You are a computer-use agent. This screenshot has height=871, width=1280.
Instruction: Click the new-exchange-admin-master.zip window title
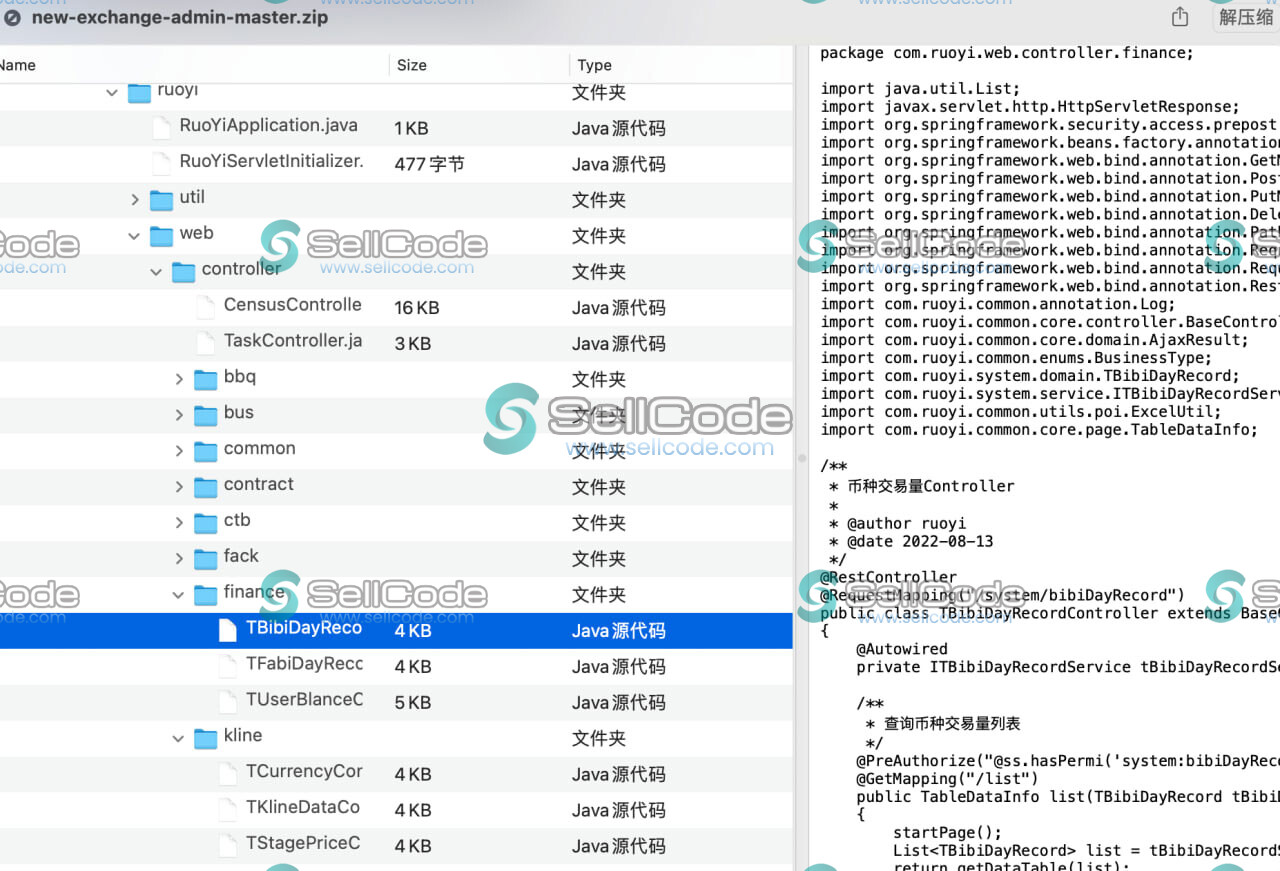click(x=179, y=17)
